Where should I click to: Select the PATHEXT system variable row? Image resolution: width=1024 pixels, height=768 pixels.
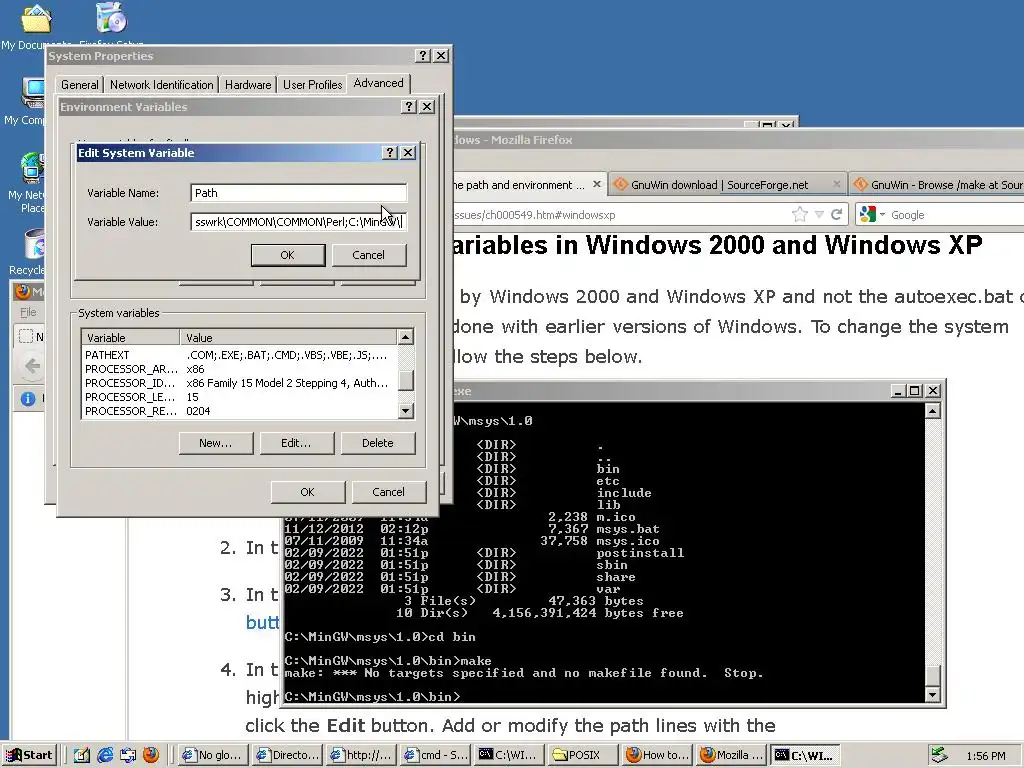coord(239,355)
